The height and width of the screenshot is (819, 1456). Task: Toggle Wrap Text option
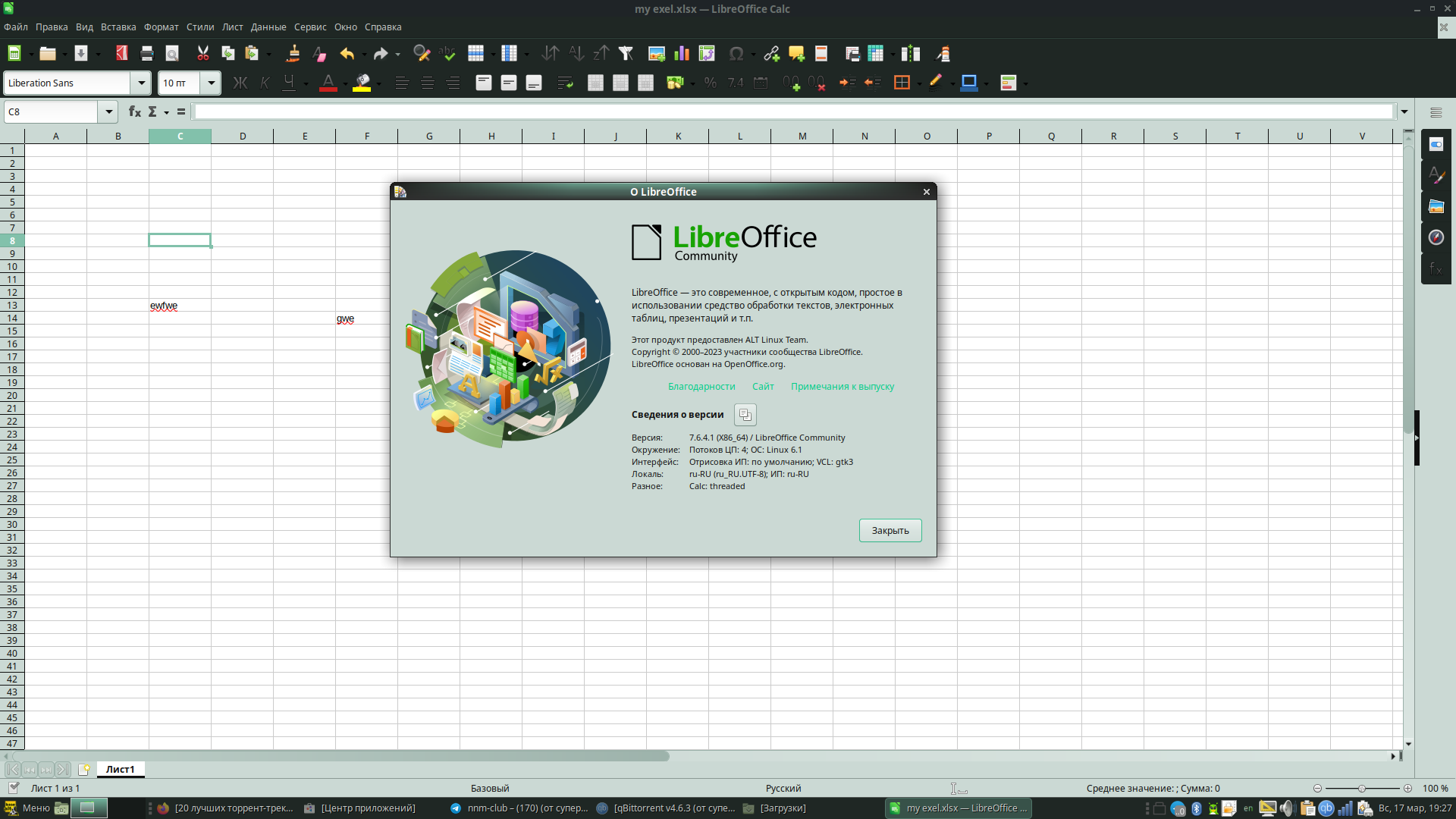coord(564,83)
